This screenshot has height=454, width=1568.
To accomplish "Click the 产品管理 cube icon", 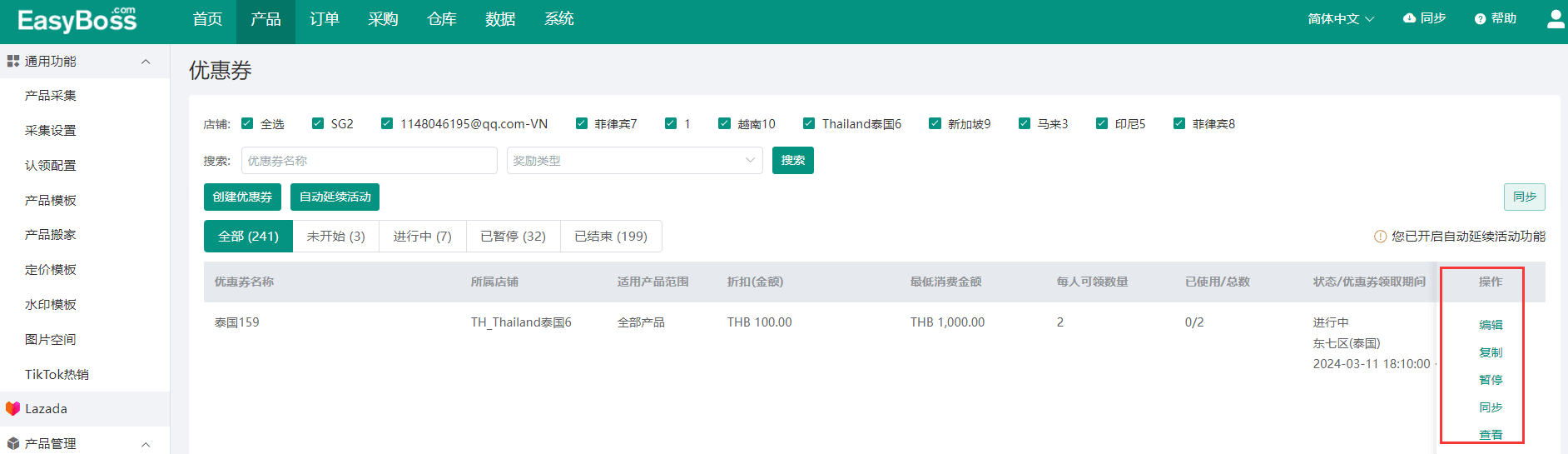I will pyautogui.click(x=12, y=444).
